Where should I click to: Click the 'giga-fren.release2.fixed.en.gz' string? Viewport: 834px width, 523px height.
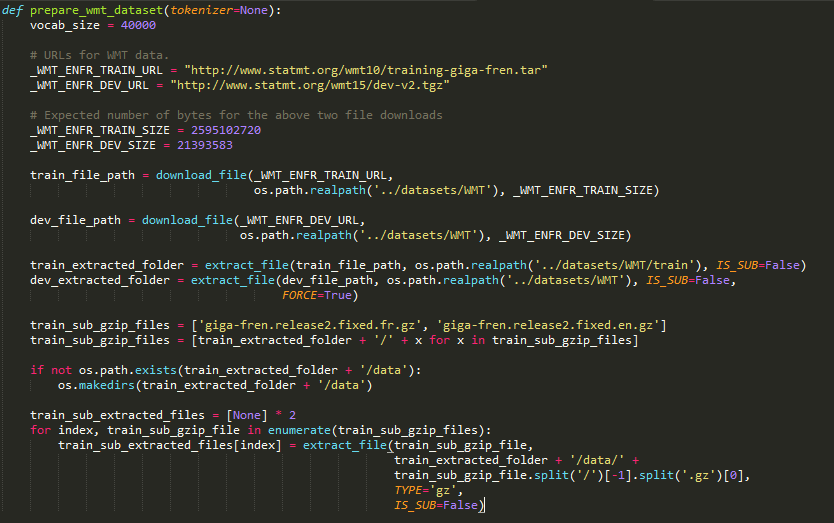pos(548,325)
